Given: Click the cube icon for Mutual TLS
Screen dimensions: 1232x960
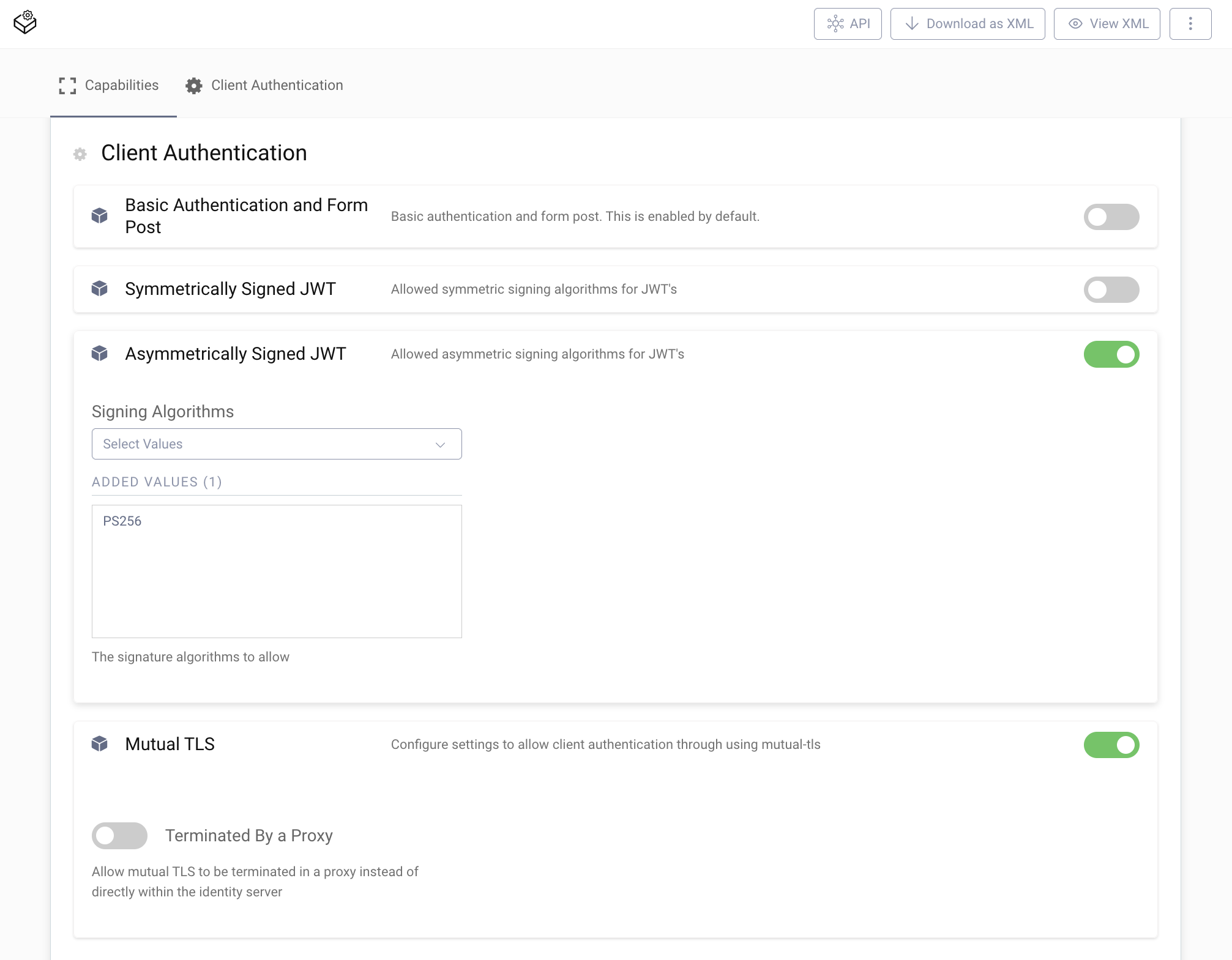Looking at the screenshot, I should pos(100,743).
